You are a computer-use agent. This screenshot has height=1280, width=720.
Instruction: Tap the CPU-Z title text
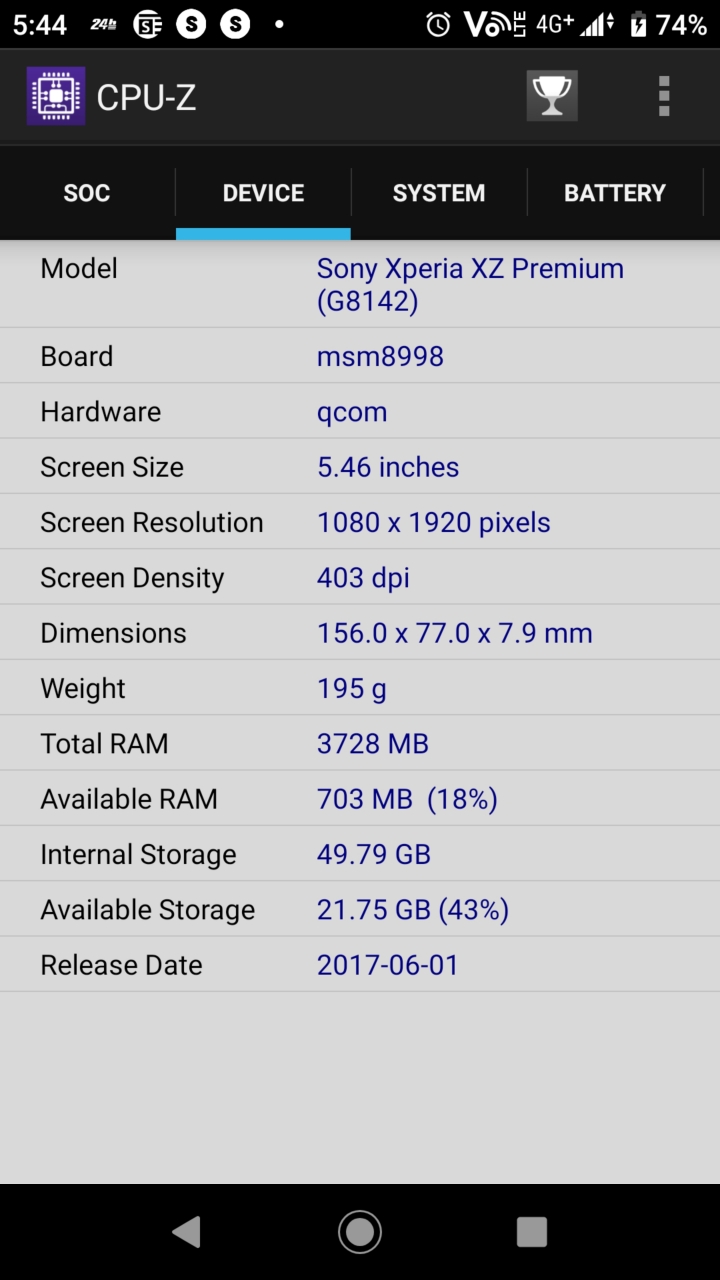[146, 97]
